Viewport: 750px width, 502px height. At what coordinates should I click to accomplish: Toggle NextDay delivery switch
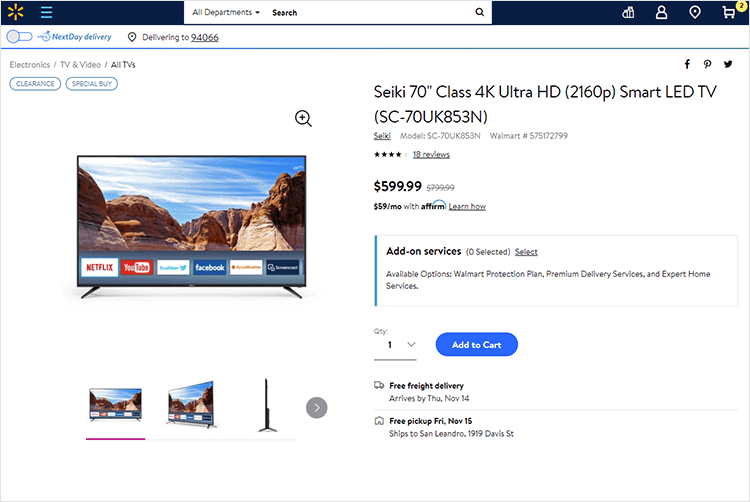tap(19, 37)
